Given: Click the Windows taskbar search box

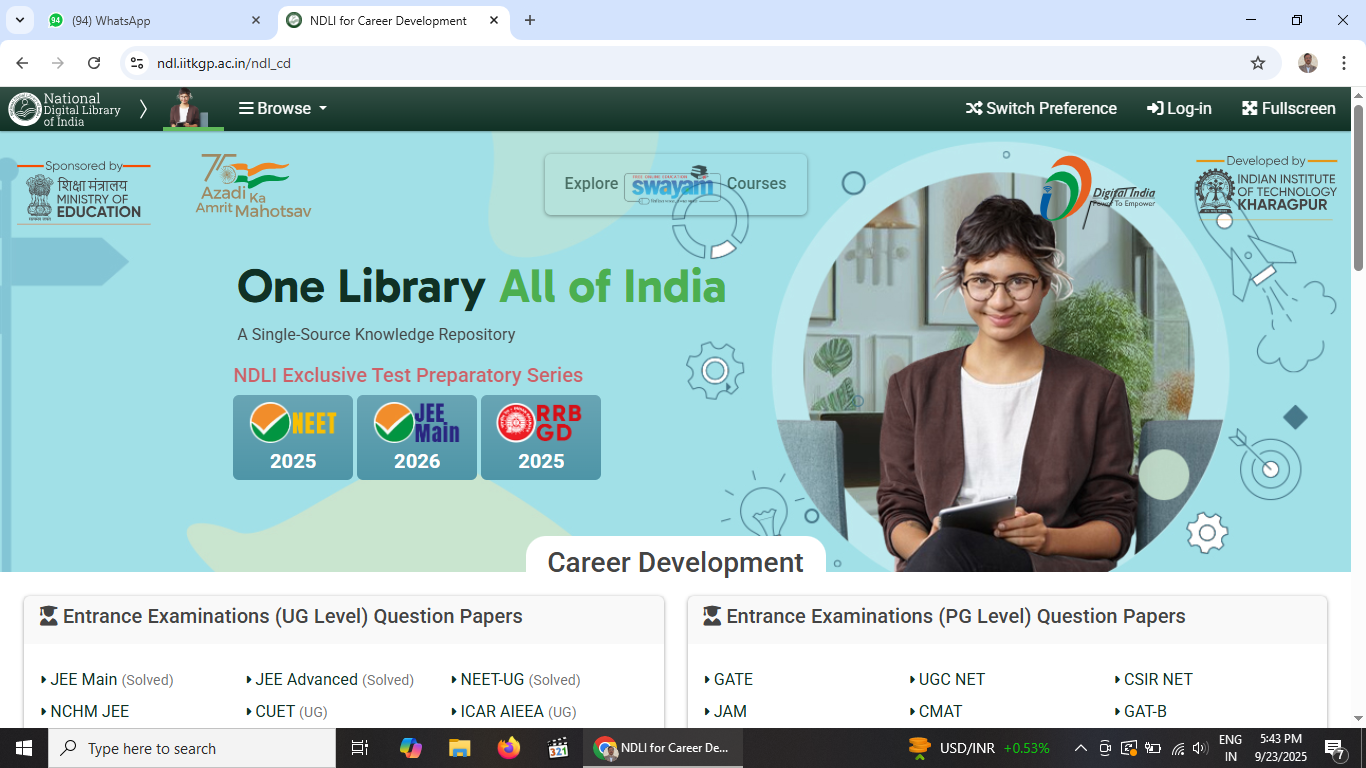Looking at the screenshot, I should tap(192, 748).
